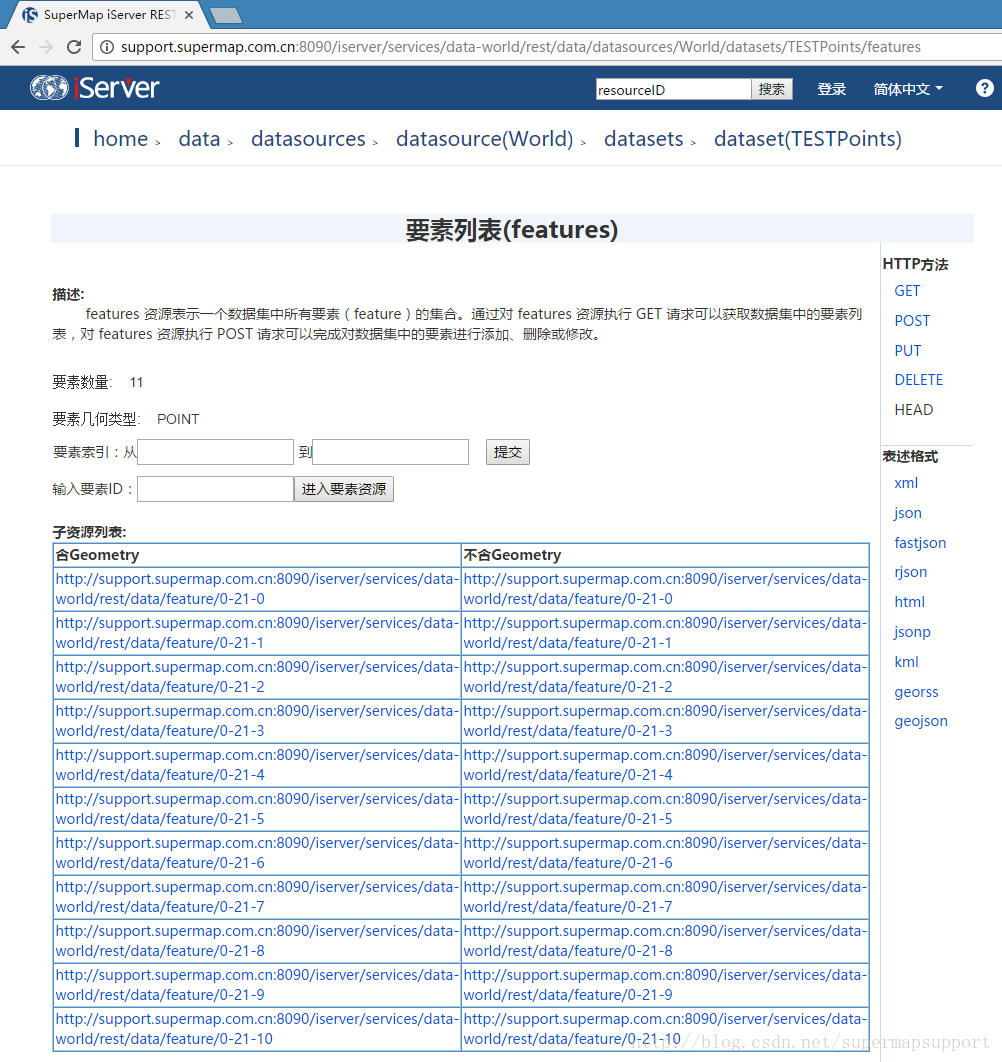Screen dimensions: 1002x1062
Task: Open feature 0-21-2 link in 不含Geometry column
Action: coord(665,677)
